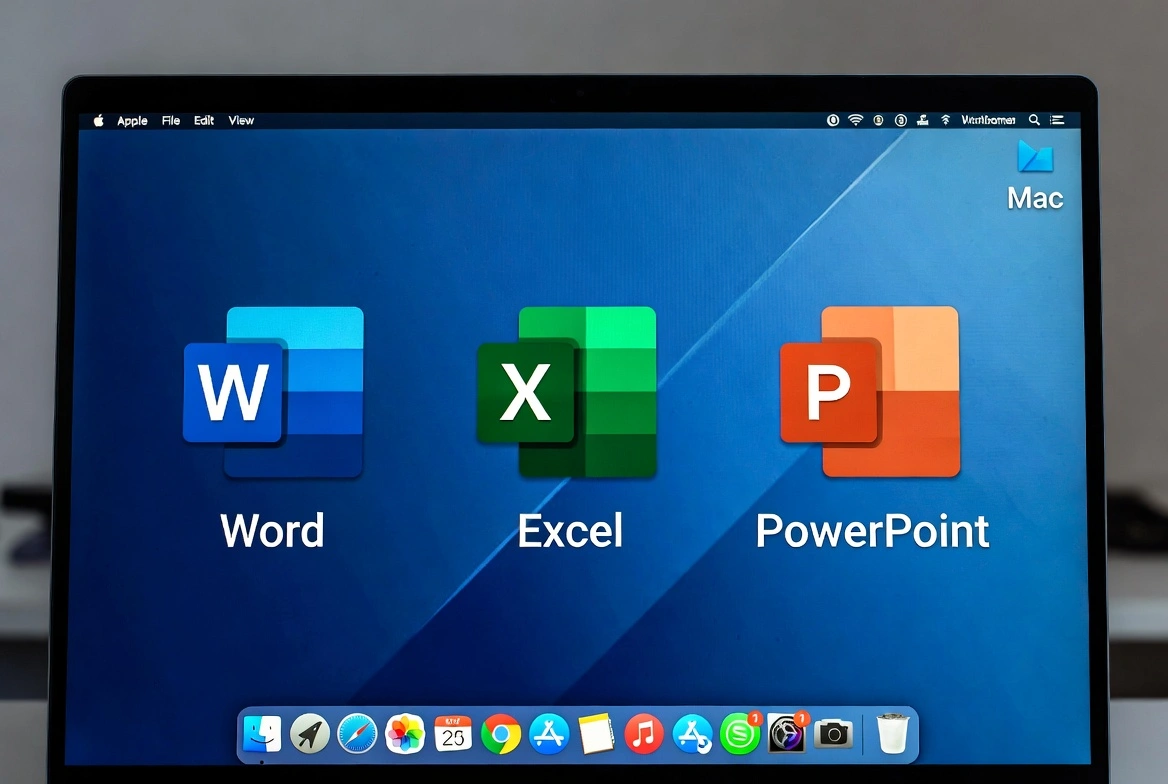This screenshot has width=1168, height=784.
Task: Open Microsoft Word from the desktop
Action: (273, 394)
